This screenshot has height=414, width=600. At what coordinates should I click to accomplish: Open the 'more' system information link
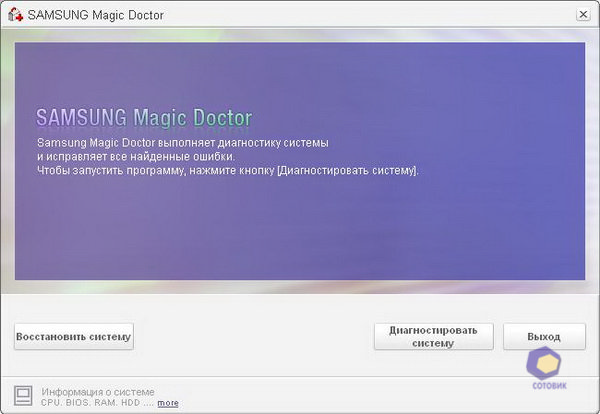click(x=168, y=403)
